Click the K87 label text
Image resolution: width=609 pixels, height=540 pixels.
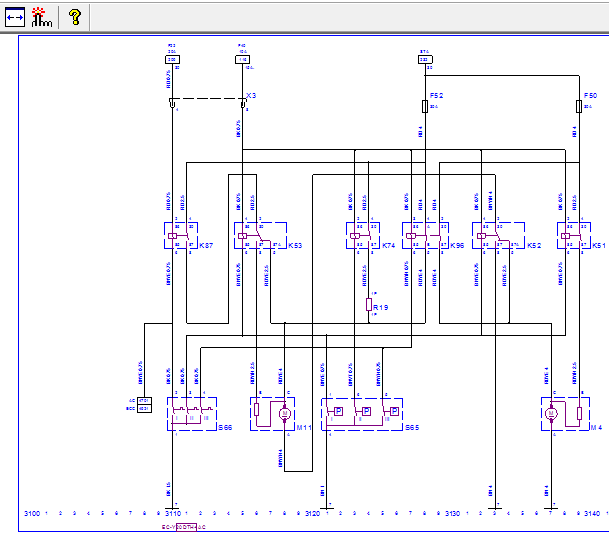(x=206, y=245)
